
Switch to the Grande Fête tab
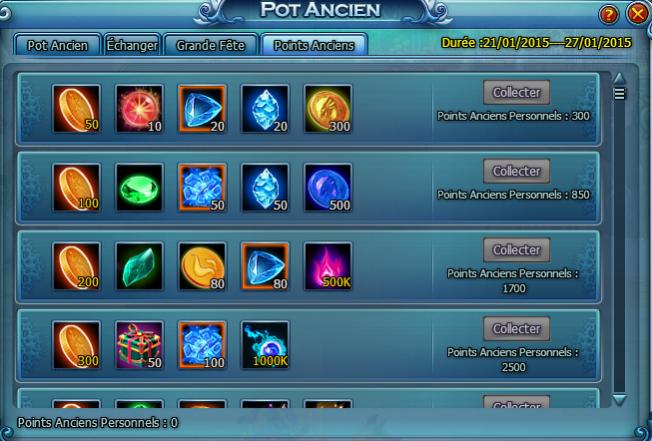210,45
